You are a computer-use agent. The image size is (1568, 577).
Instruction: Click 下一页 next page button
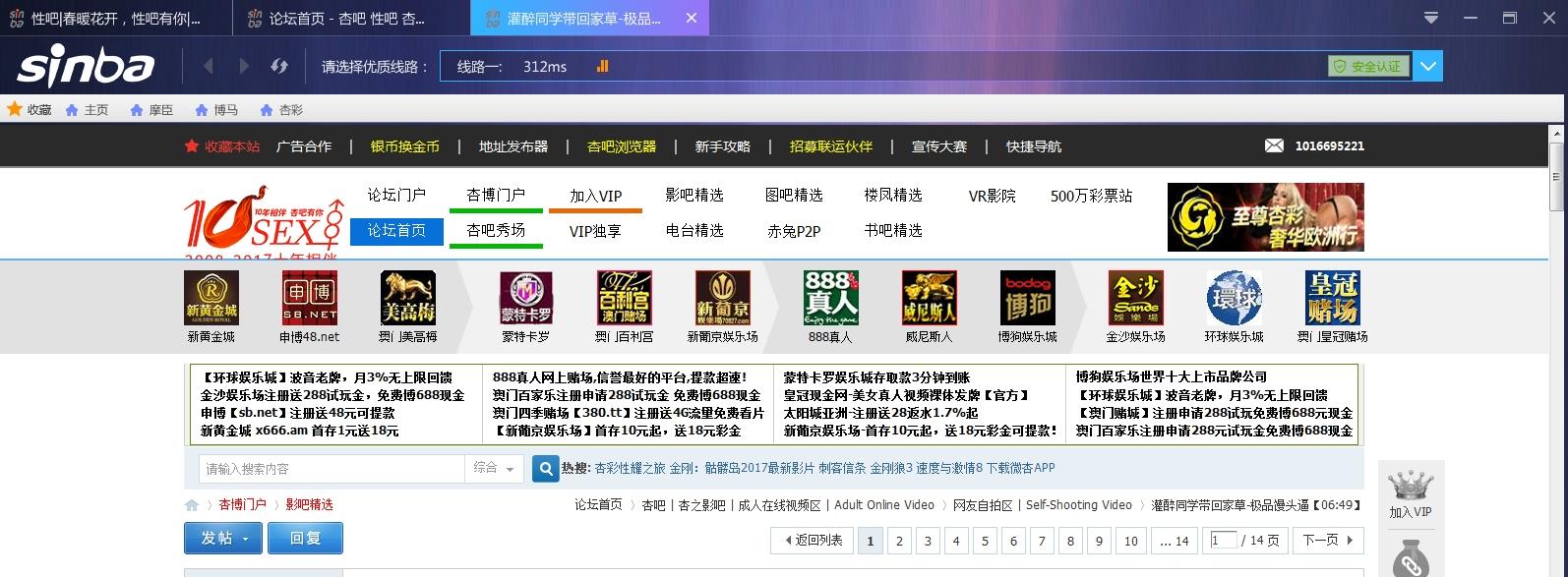(x=1327, y=541)
